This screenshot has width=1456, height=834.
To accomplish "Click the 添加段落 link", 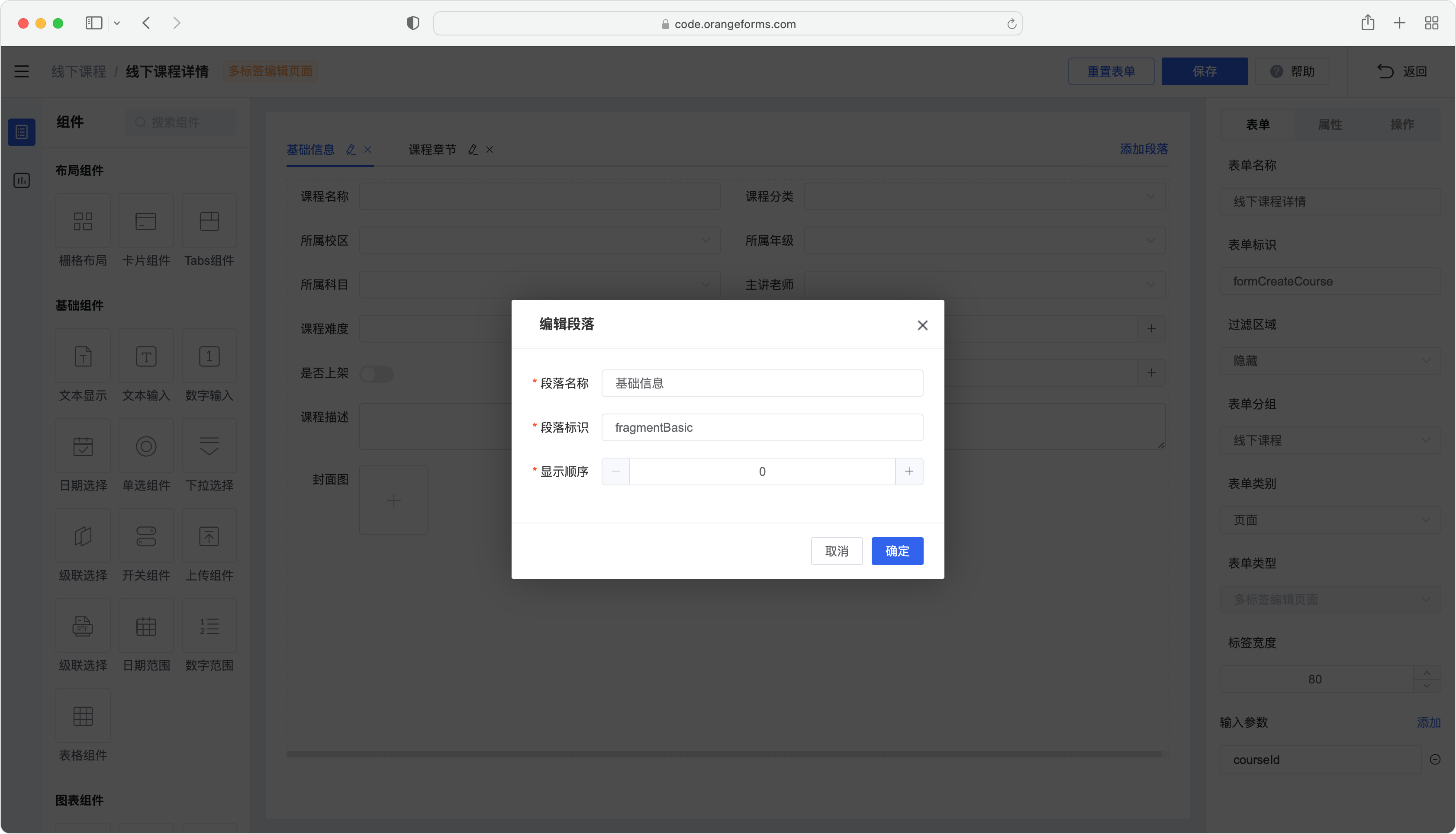I will point(1144,150).
